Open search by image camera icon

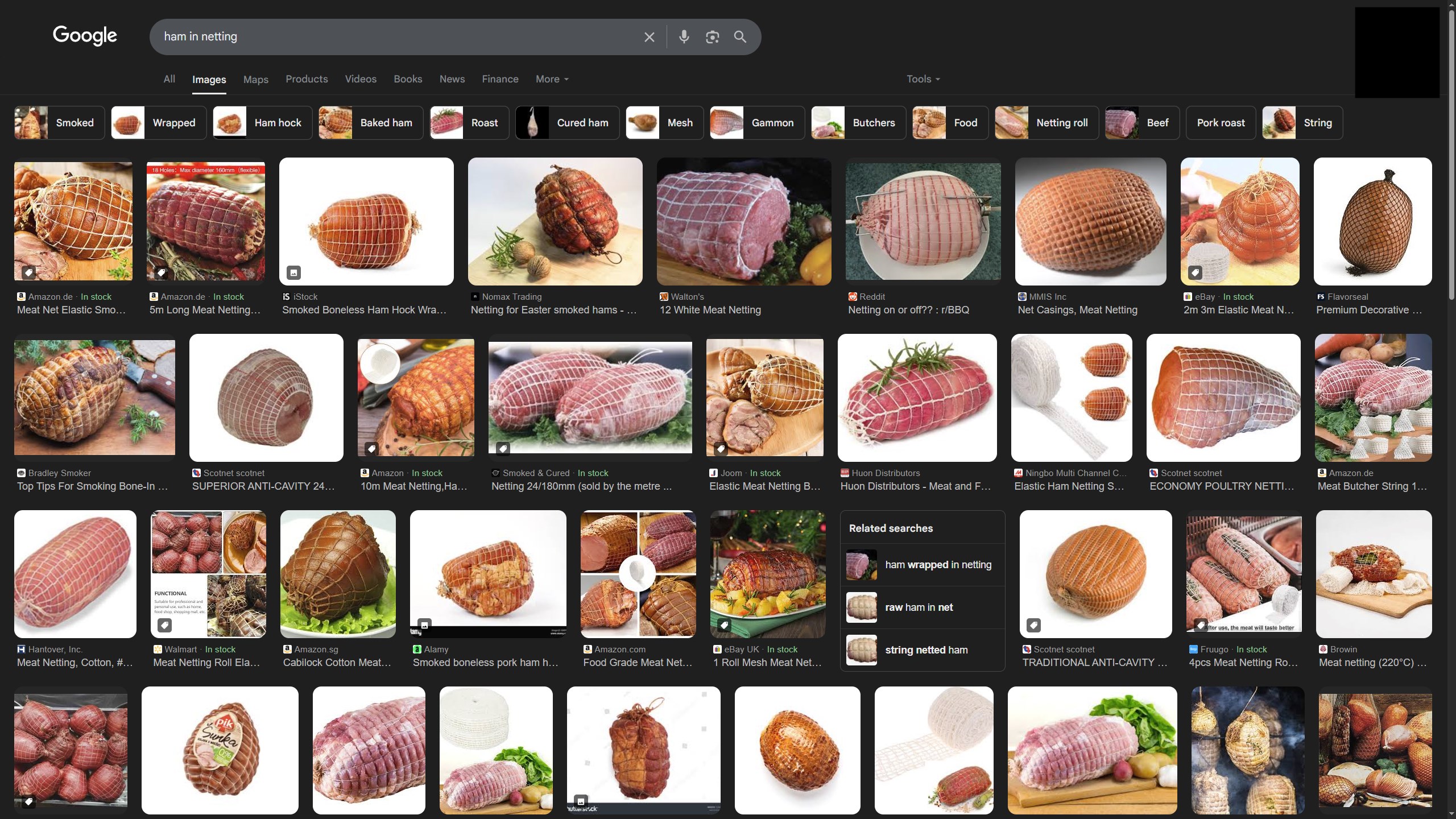712,37
